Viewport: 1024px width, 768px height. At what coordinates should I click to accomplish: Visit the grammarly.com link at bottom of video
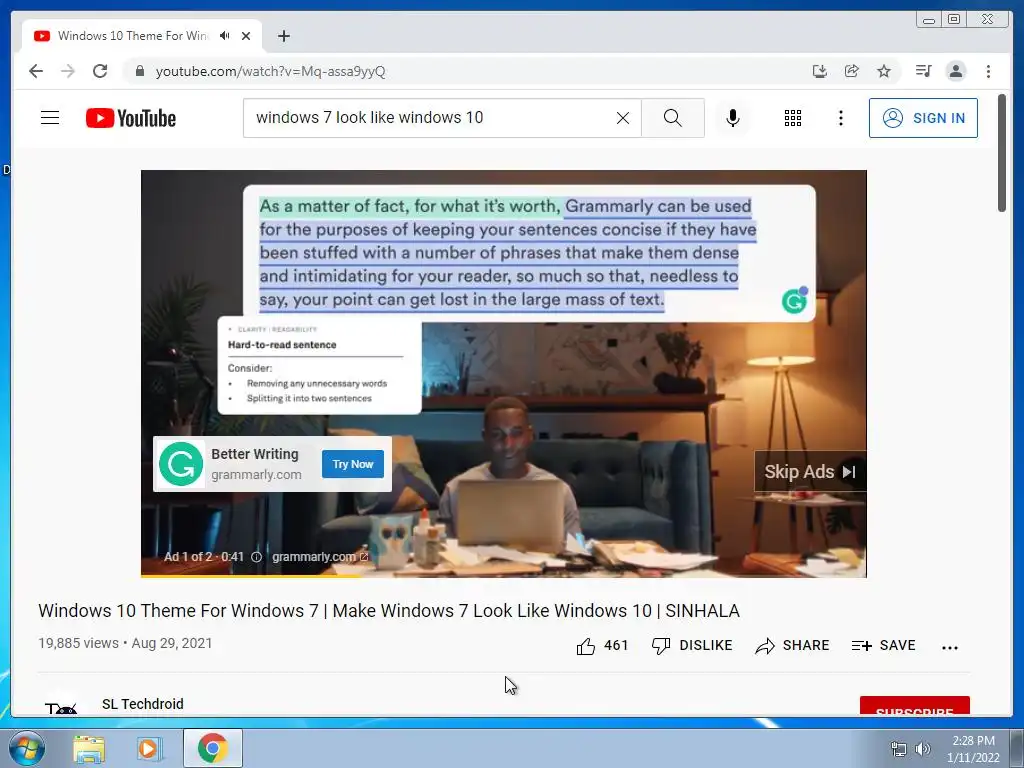coord(320,557)
